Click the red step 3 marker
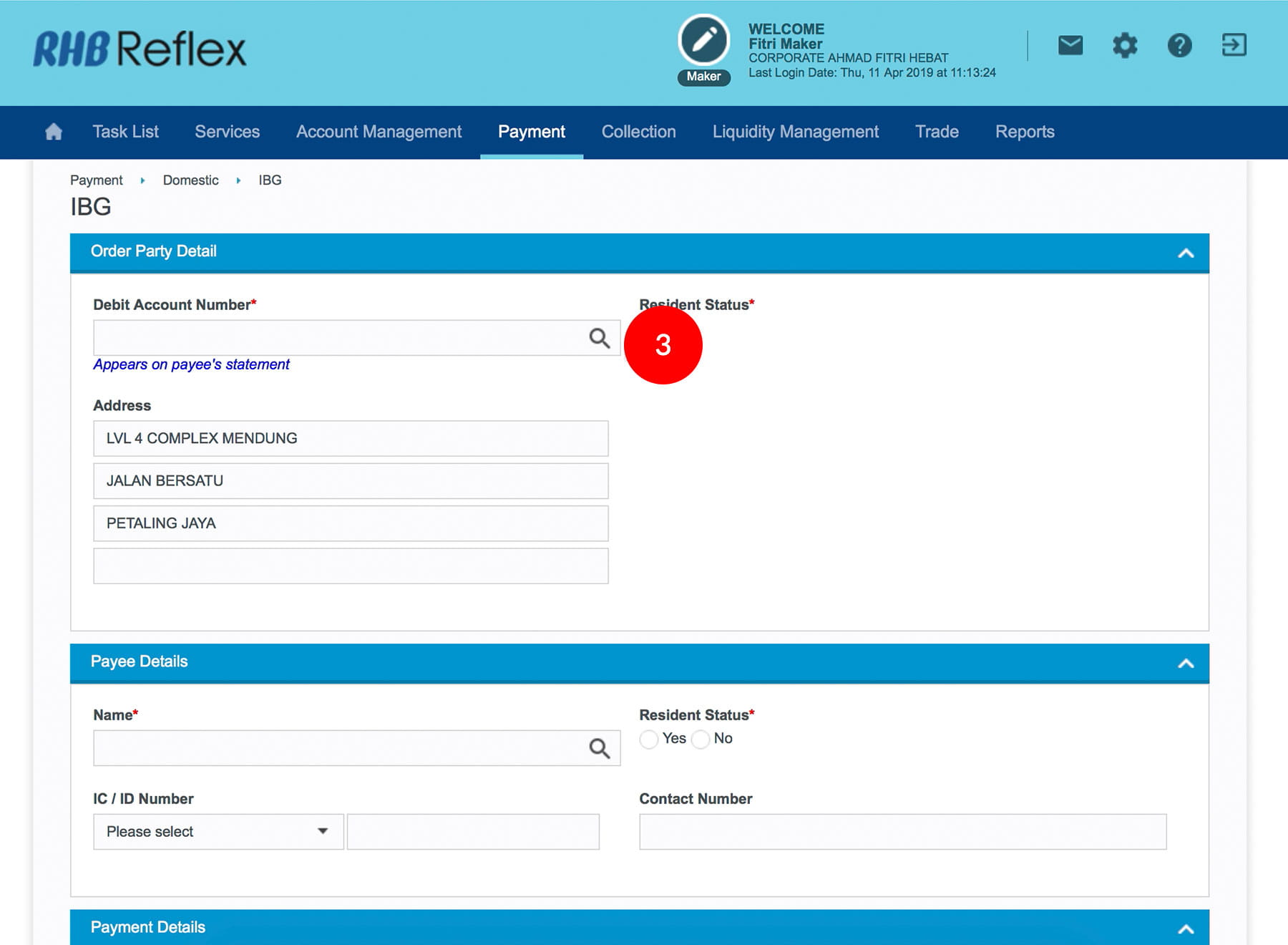This screenshot has height=945, width=1288. click(663, 345)
